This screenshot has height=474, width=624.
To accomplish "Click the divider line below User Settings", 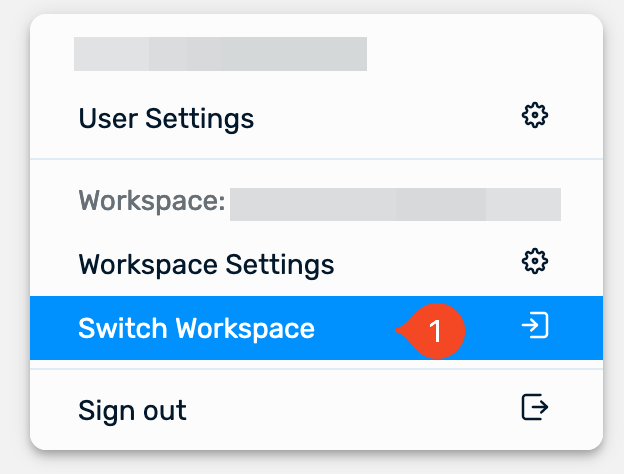I will (316, 159).
